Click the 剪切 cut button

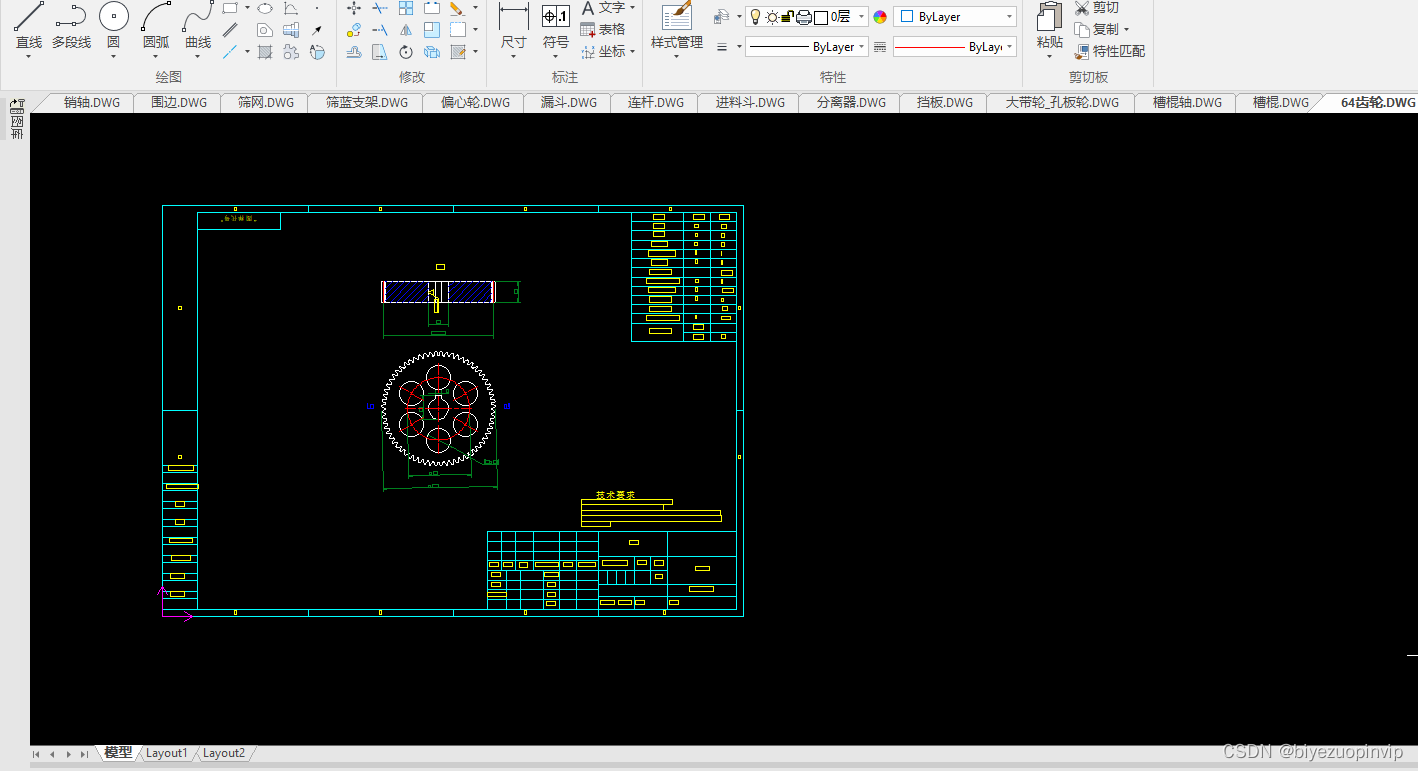1097,8
